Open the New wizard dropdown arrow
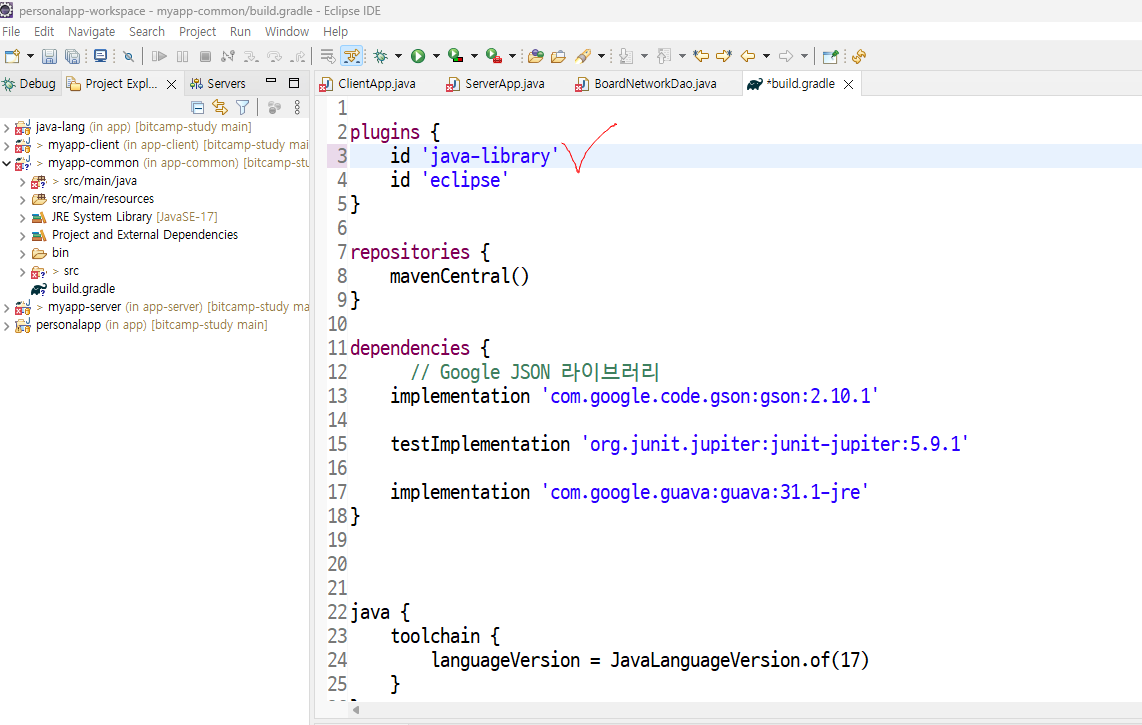This screenshot has height=725, width=1142. pyautogui.click(x=30, y=56)
